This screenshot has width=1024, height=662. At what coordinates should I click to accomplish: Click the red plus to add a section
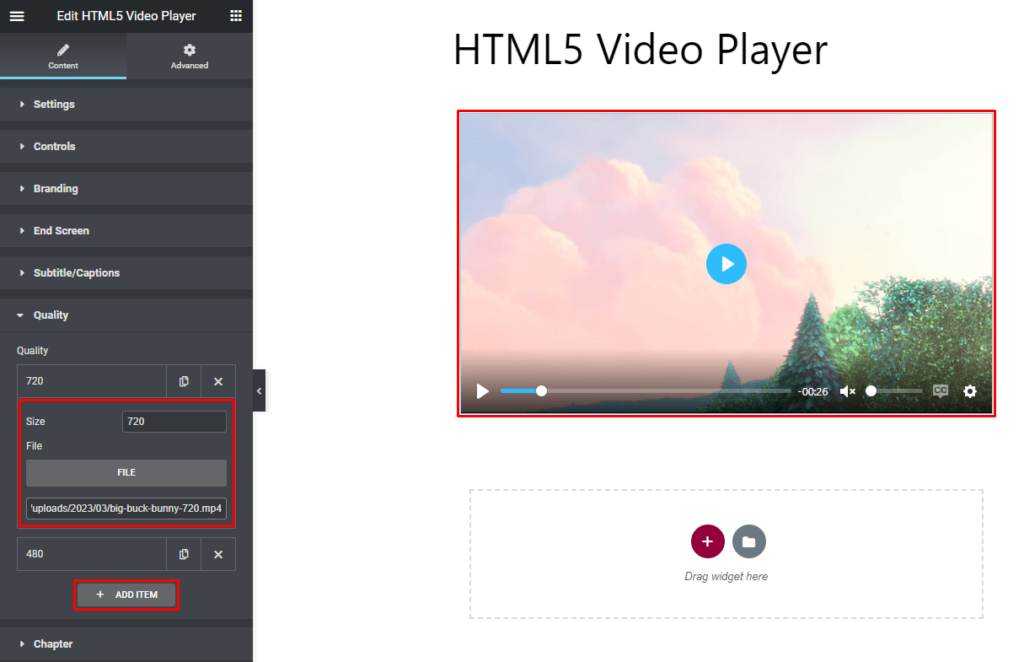pyautogui.click(x=707, y=541)
